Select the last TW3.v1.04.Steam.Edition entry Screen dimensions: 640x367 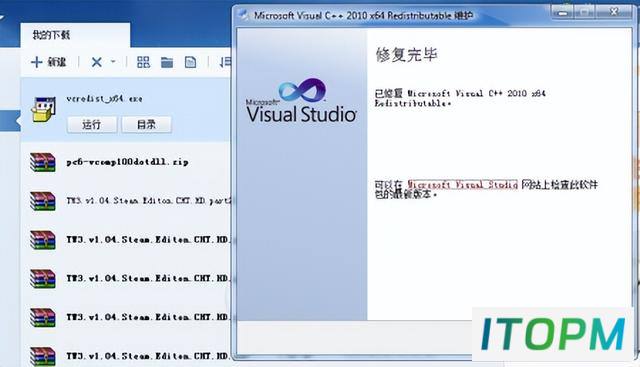(149, 356)
